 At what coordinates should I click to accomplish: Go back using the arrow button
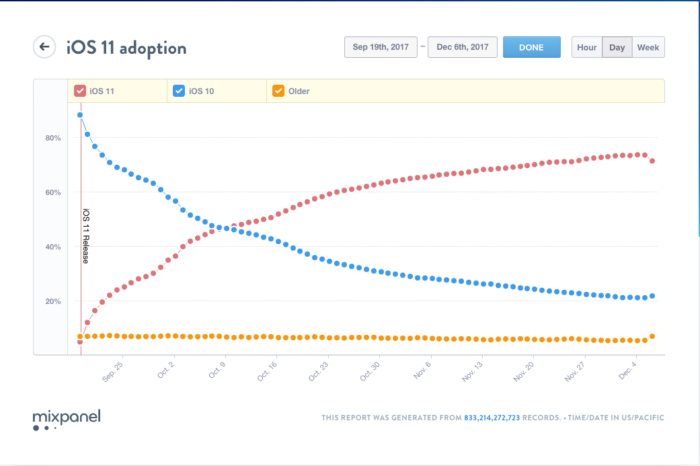[44, 47]
